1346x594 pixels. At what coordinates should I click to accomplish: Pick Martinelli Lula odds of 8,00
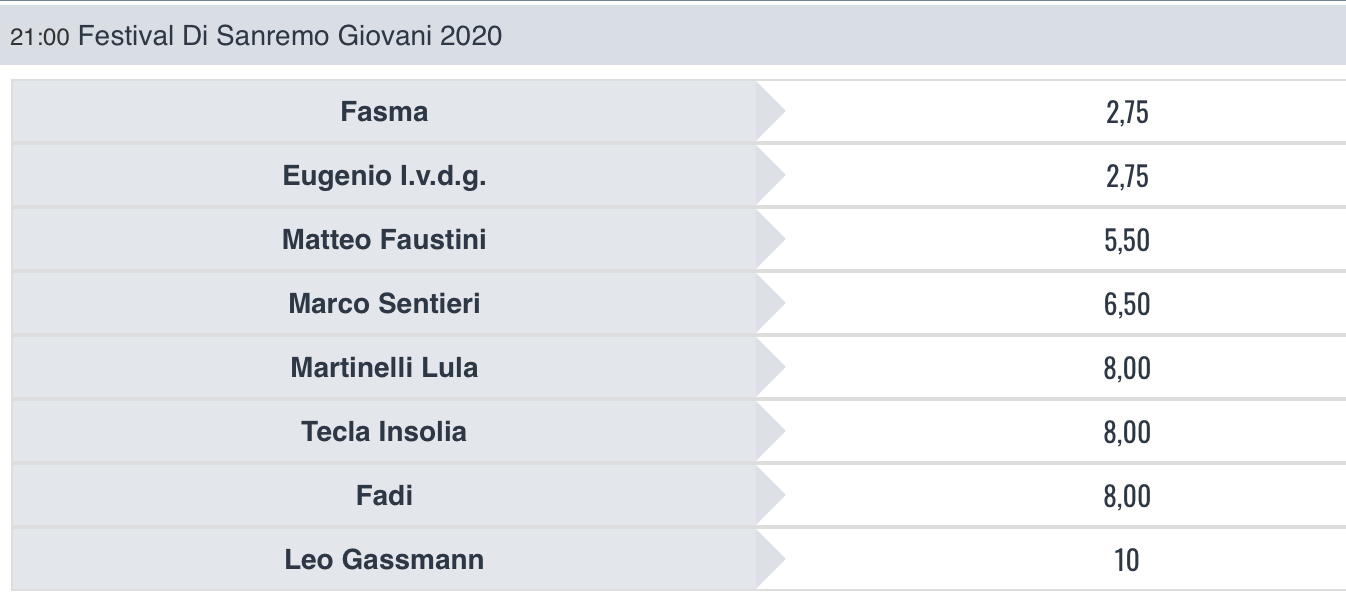click(1127, 368)
